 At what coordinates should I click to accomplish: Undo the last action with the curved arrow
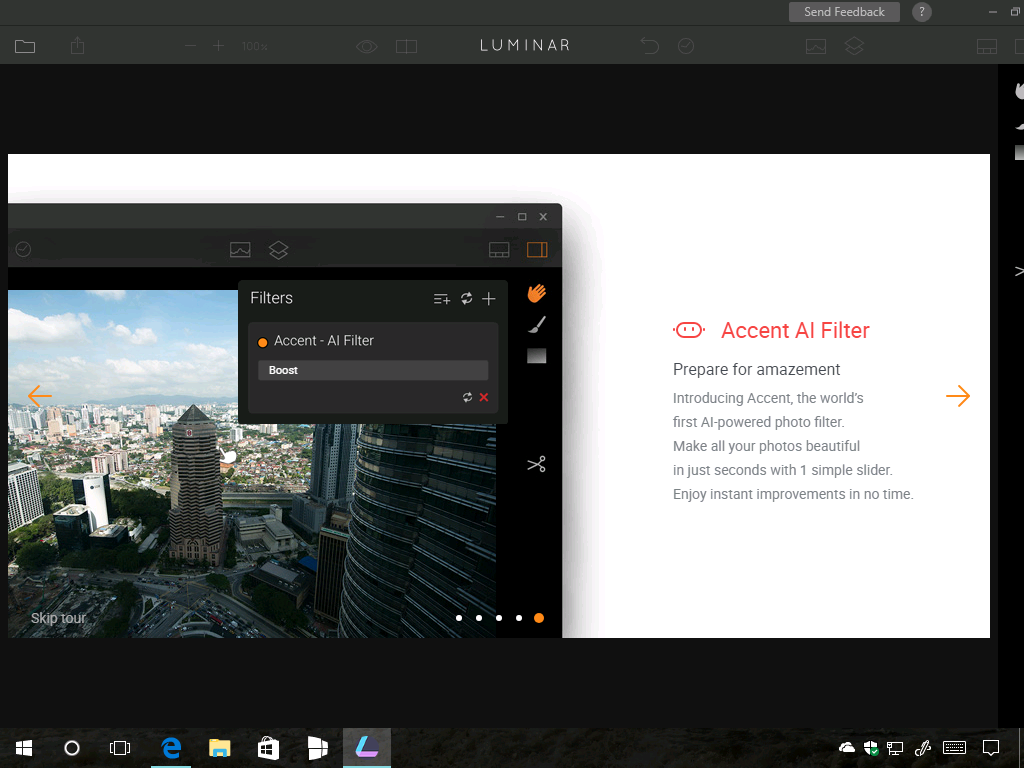coord(650,46)
